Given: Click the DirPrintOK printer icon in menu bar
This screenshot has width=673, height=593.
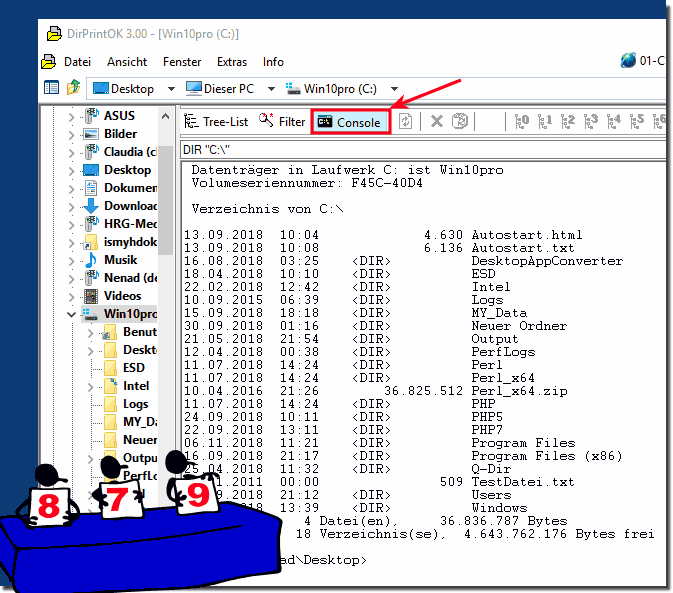Looking at the screenshot, I should (x=49, y=62).
